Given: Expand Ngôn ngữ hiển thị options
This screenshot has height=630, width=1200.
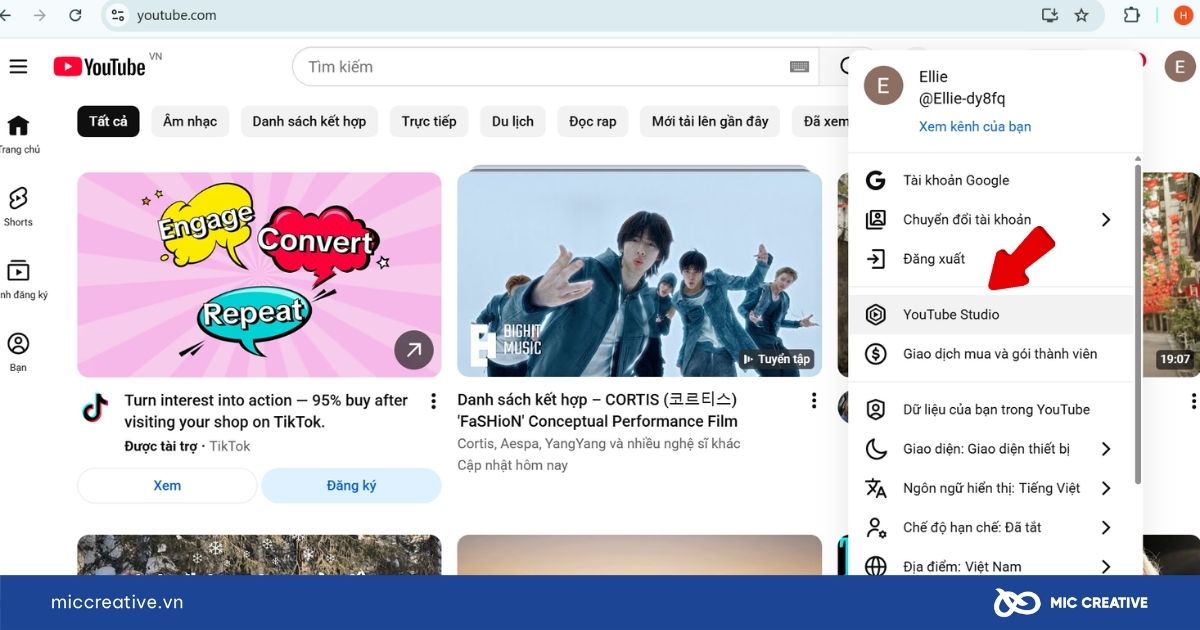Looking at the screenshot, I should pos(1106,488).
